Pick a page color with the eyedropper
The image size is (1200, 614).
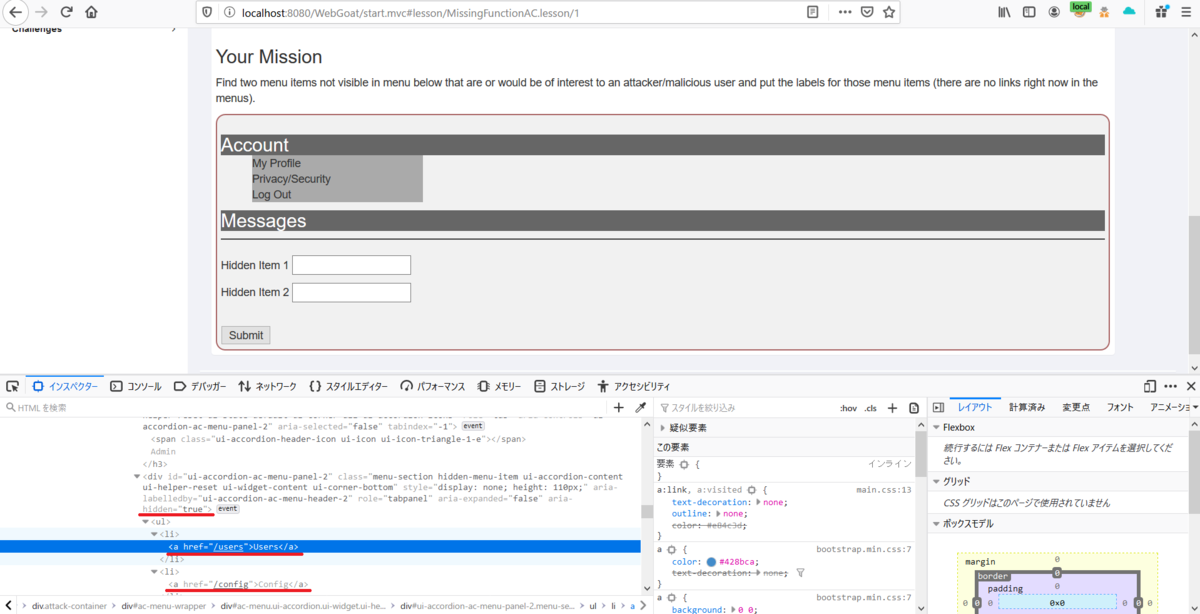tap(641, 407)
